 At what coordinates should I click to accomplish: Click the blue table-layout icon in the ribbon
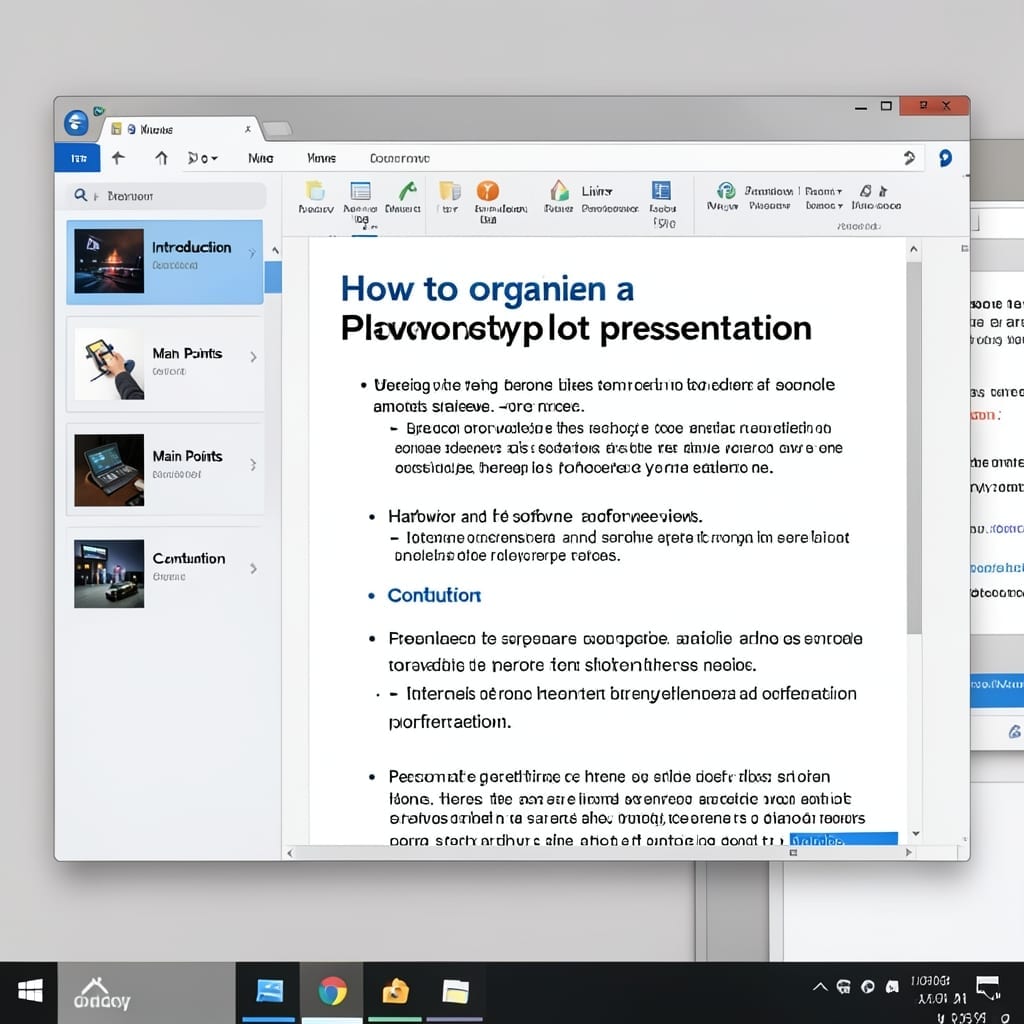point(662,191)
